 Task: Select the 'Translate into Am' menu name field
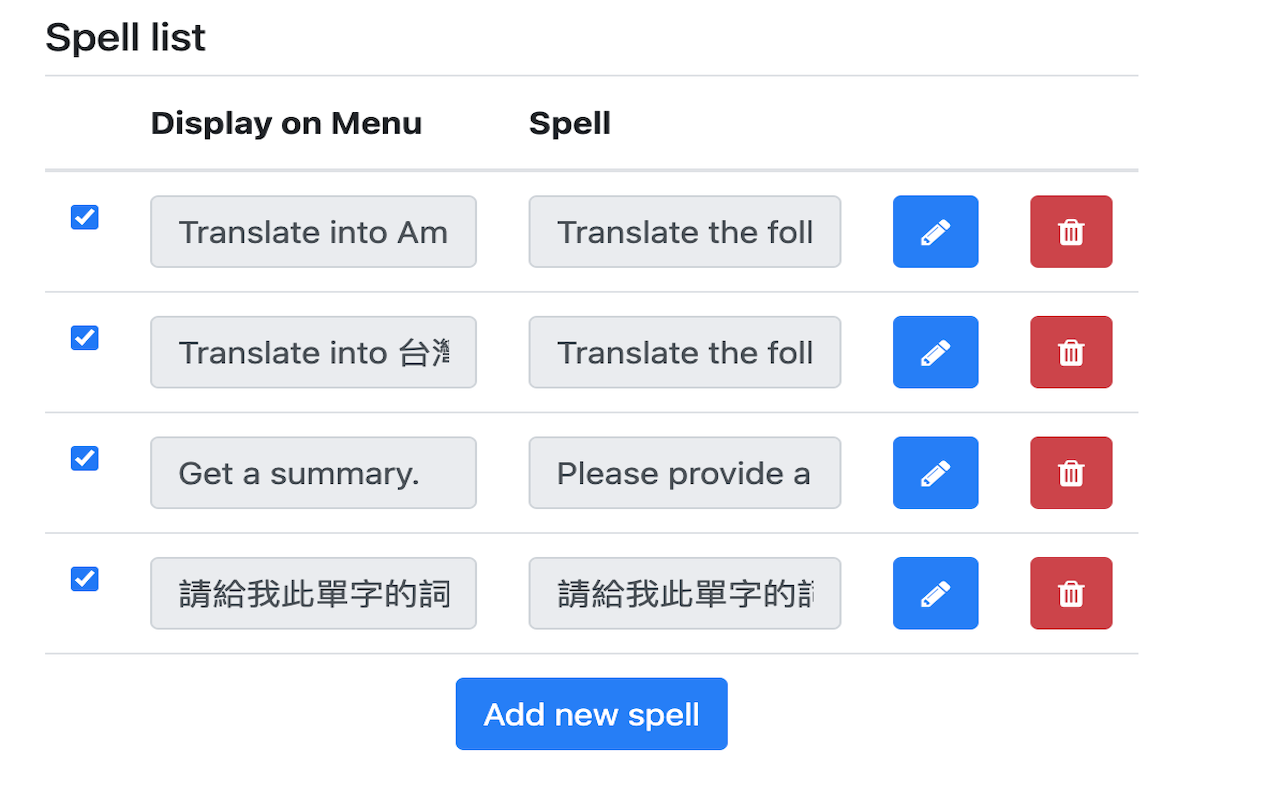coord(313,231)
